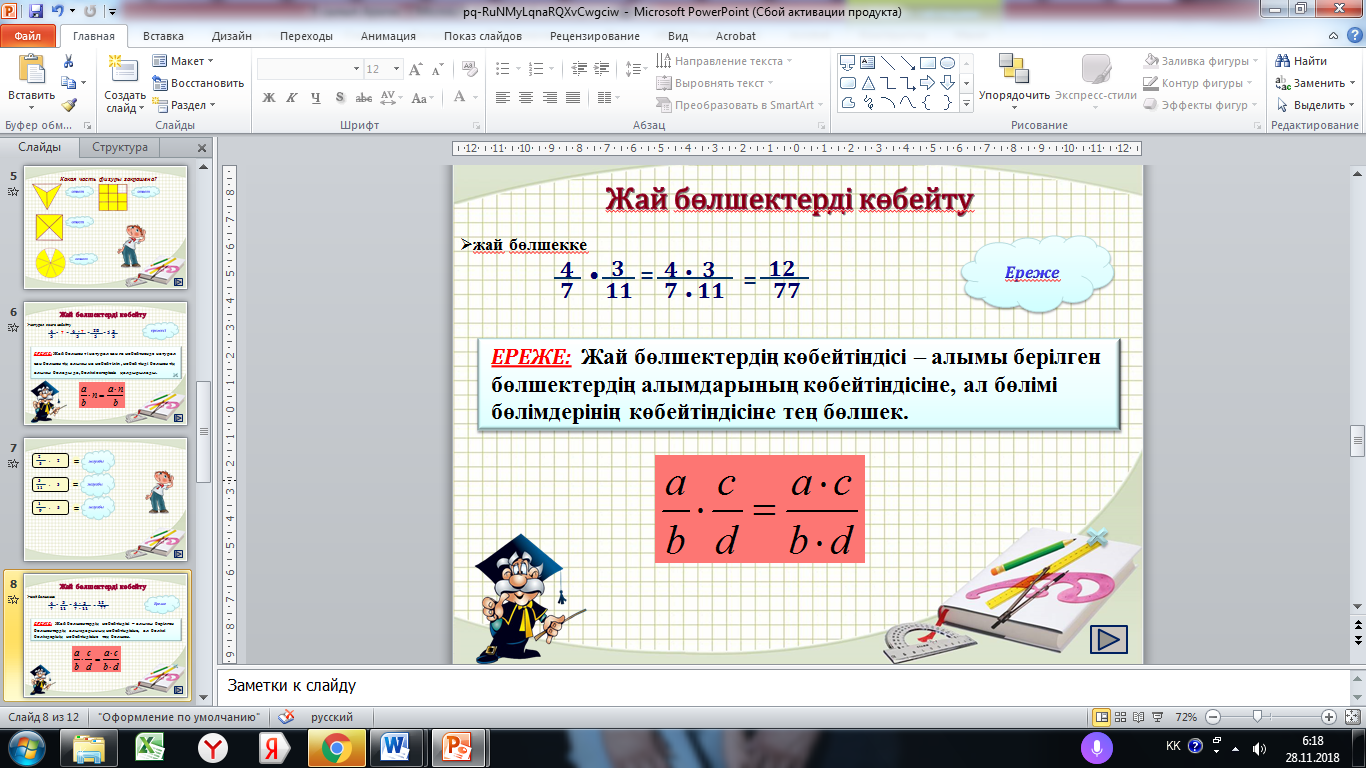1366x768 pixels.
Task: Toggle italic formatting (К)
Action: pos(292,98)
